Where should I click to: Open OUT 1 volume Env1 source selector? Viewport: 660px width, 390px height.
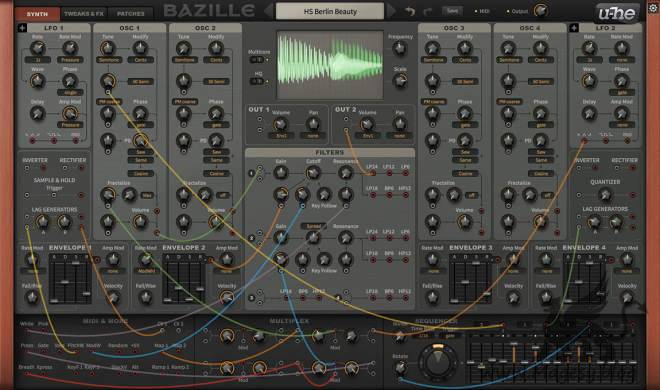click(281, 136)
